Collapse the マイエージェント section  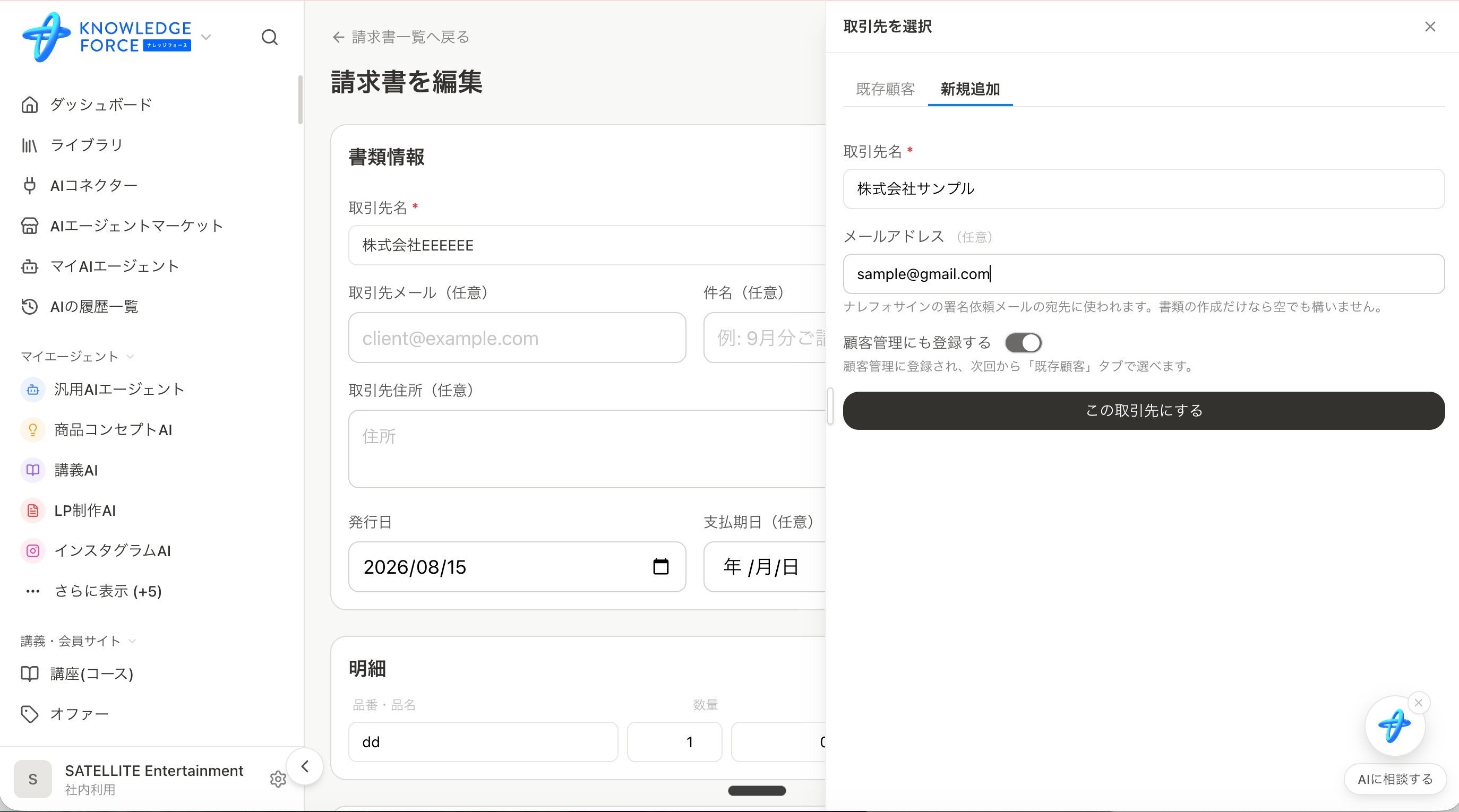coord(77,356)
